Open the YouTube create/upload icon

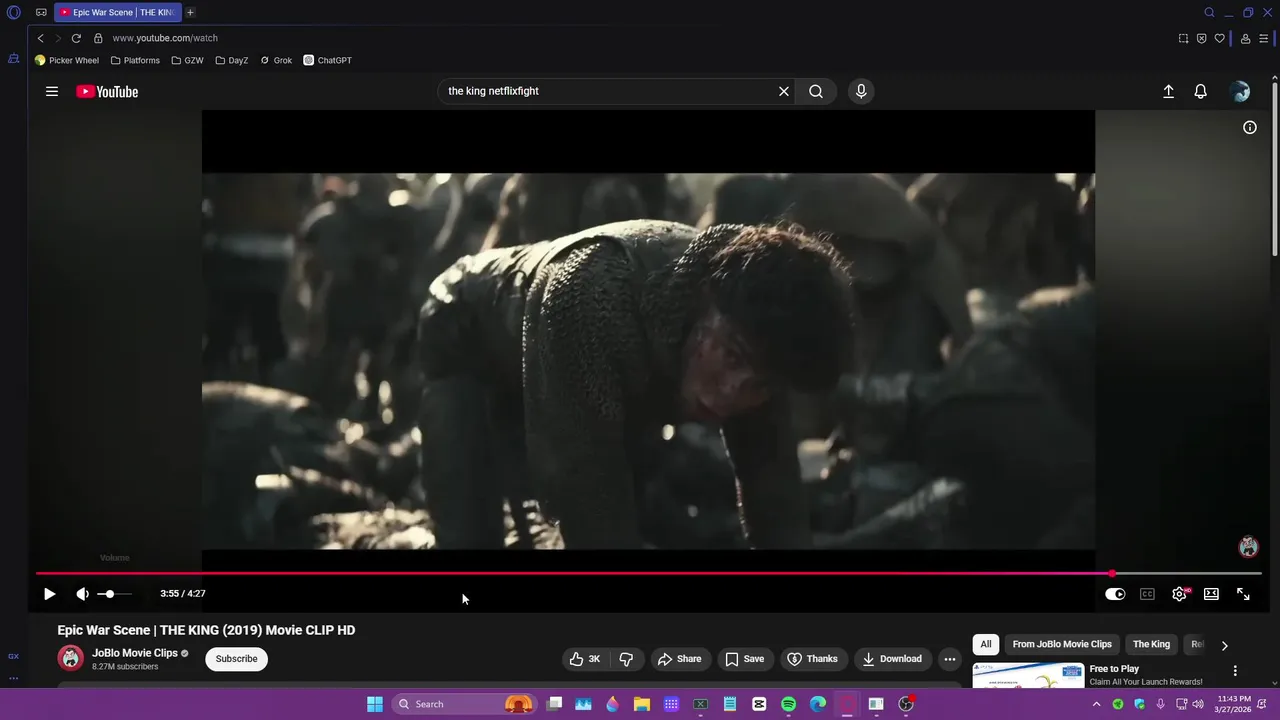(1168, 91)
